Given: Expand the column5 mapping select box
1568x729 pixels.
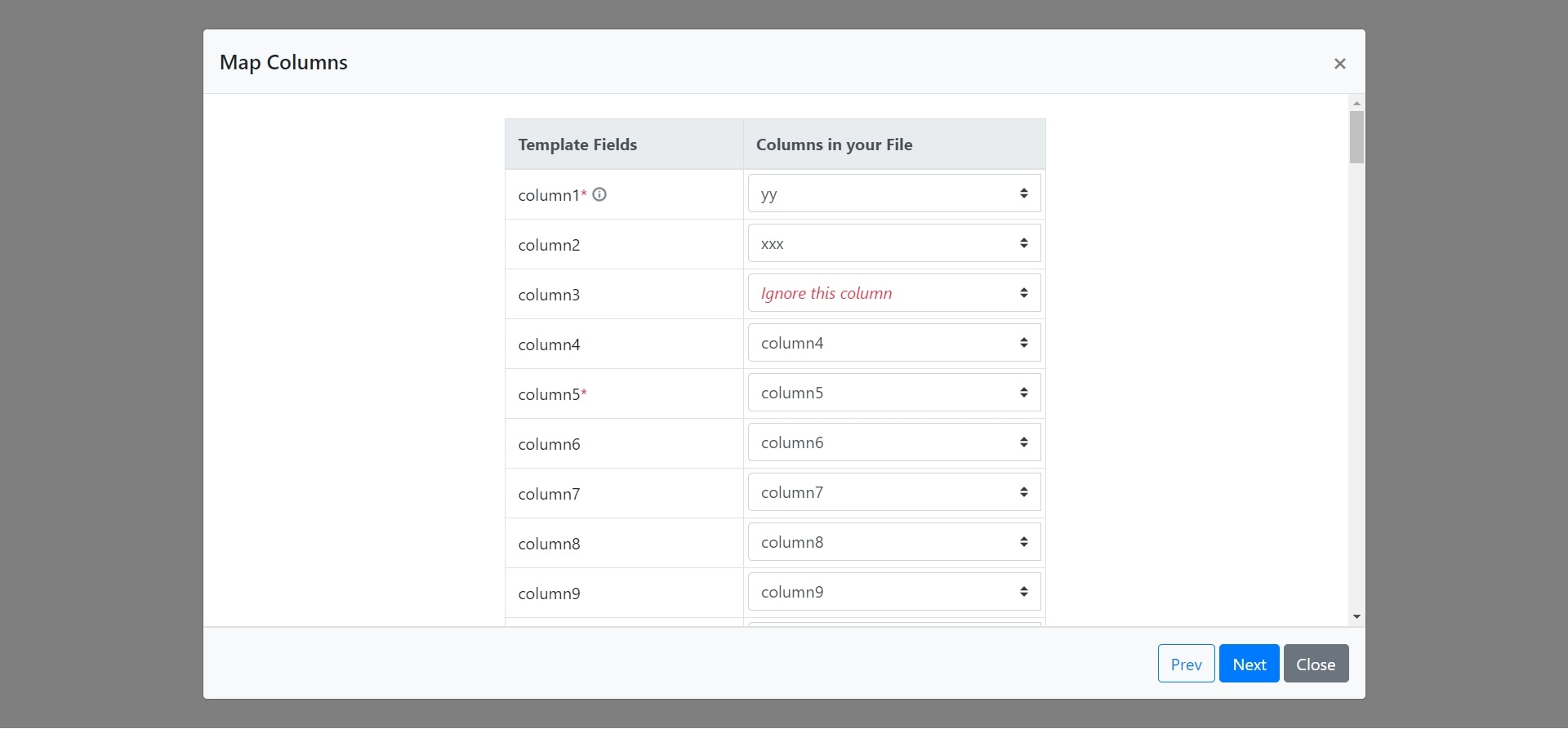Looking at the screenshot, I should coord(893,393).
